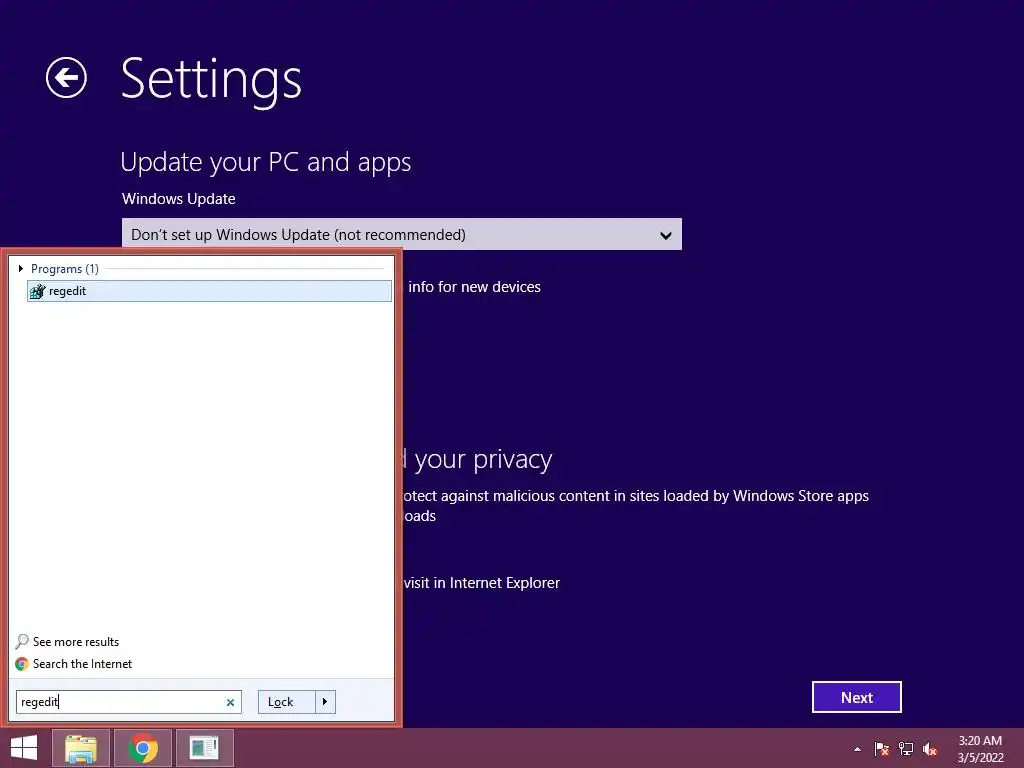This screenshot has height=768, width=1024.
Task: Go back using the circled arrow
Action: [66, 78]
